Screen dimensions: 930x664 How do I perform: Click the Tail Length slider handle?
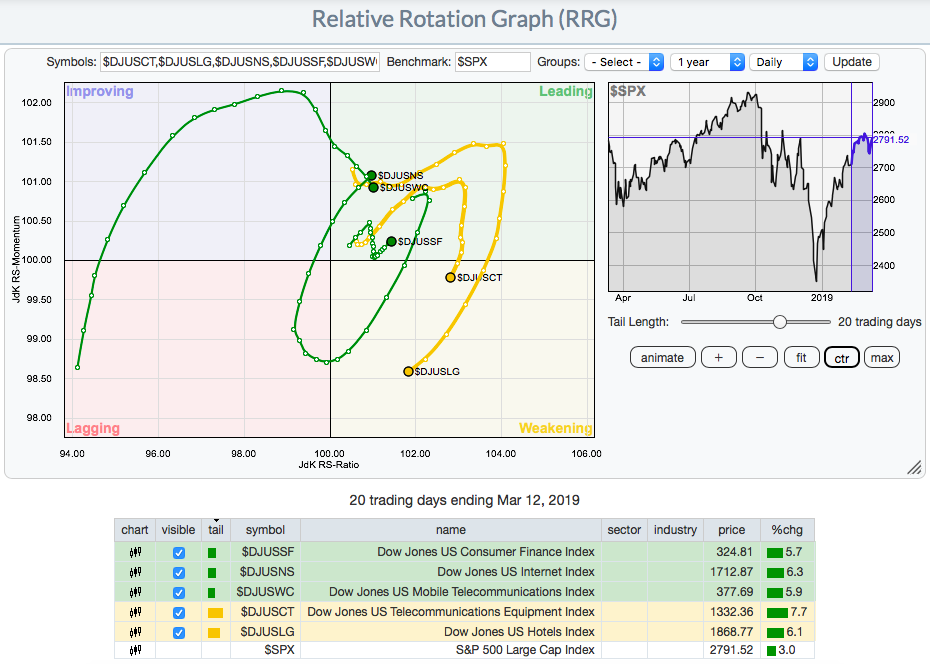779,322
